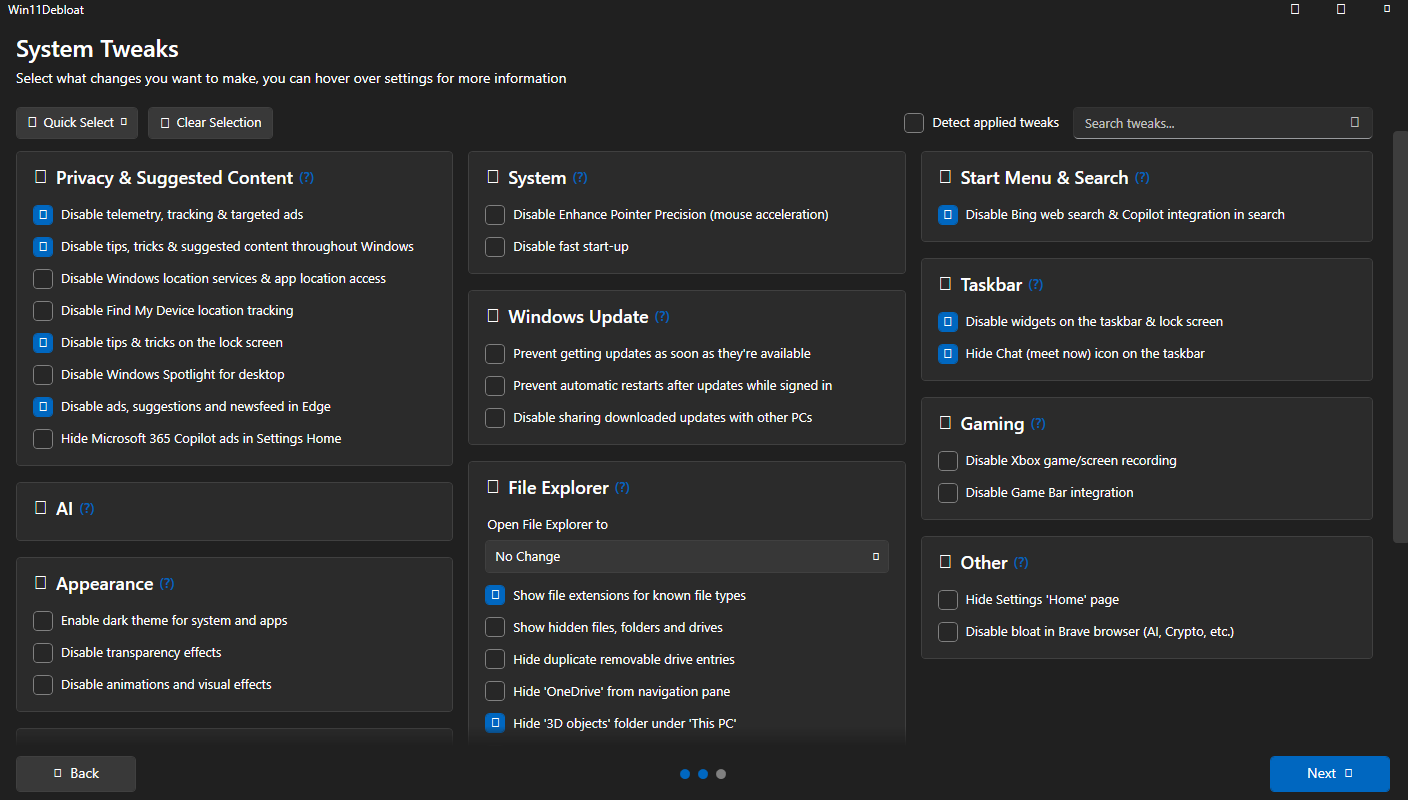Click the File Explorer section header icon
Screen dimensions: 1408x800
[x=493, y=487]
